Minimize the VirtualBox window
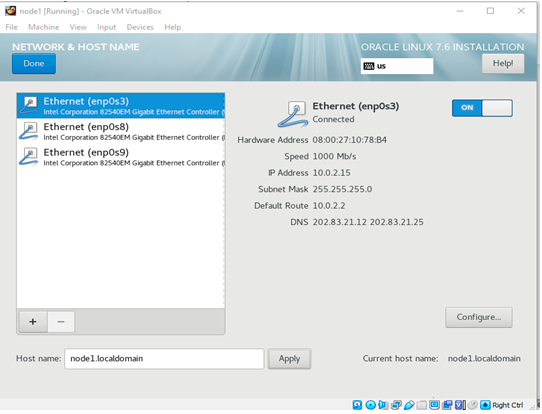Image resolution: width=542 pixels, height=414 pixels. click(x=460, y=11)
